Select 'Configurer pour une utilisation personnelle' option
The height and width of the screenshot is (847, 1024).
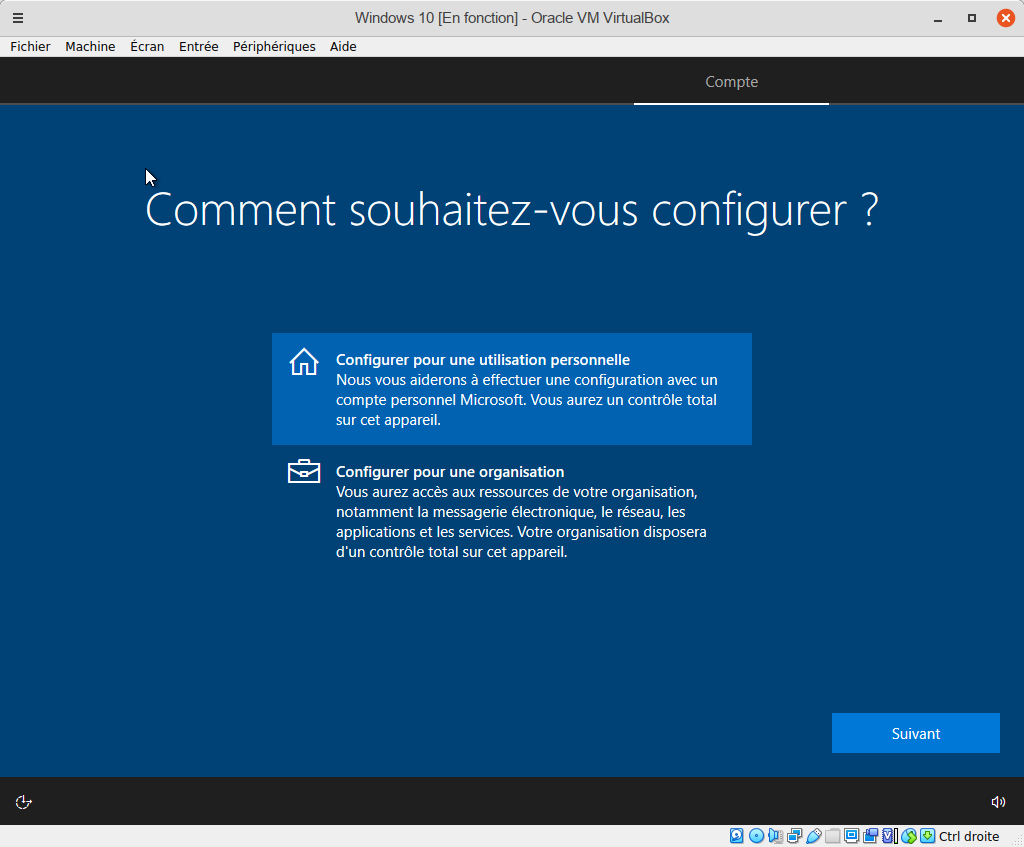click(511, 389)
